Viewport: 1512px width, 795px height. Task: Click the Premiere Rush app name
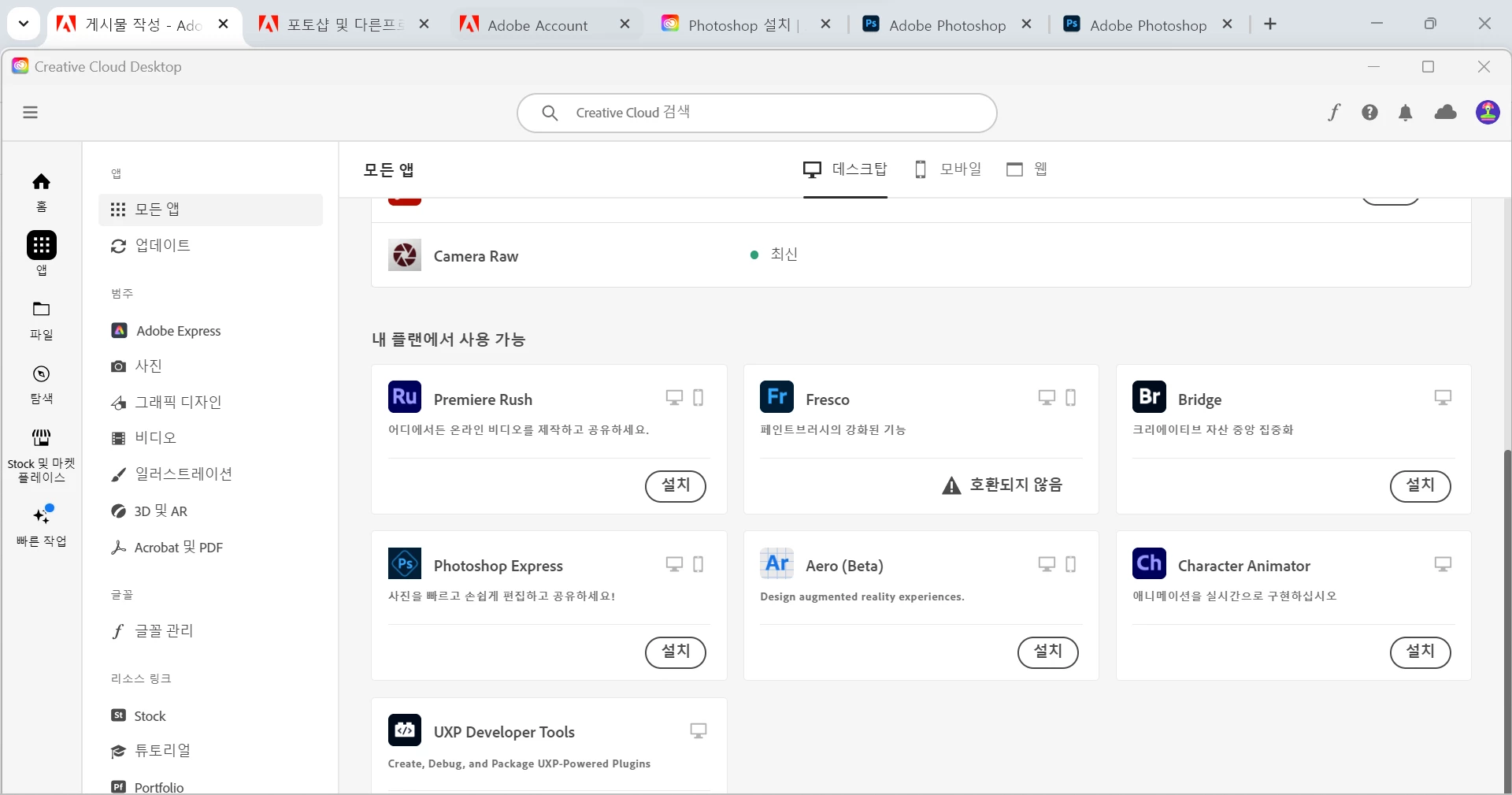coord(483,399)
